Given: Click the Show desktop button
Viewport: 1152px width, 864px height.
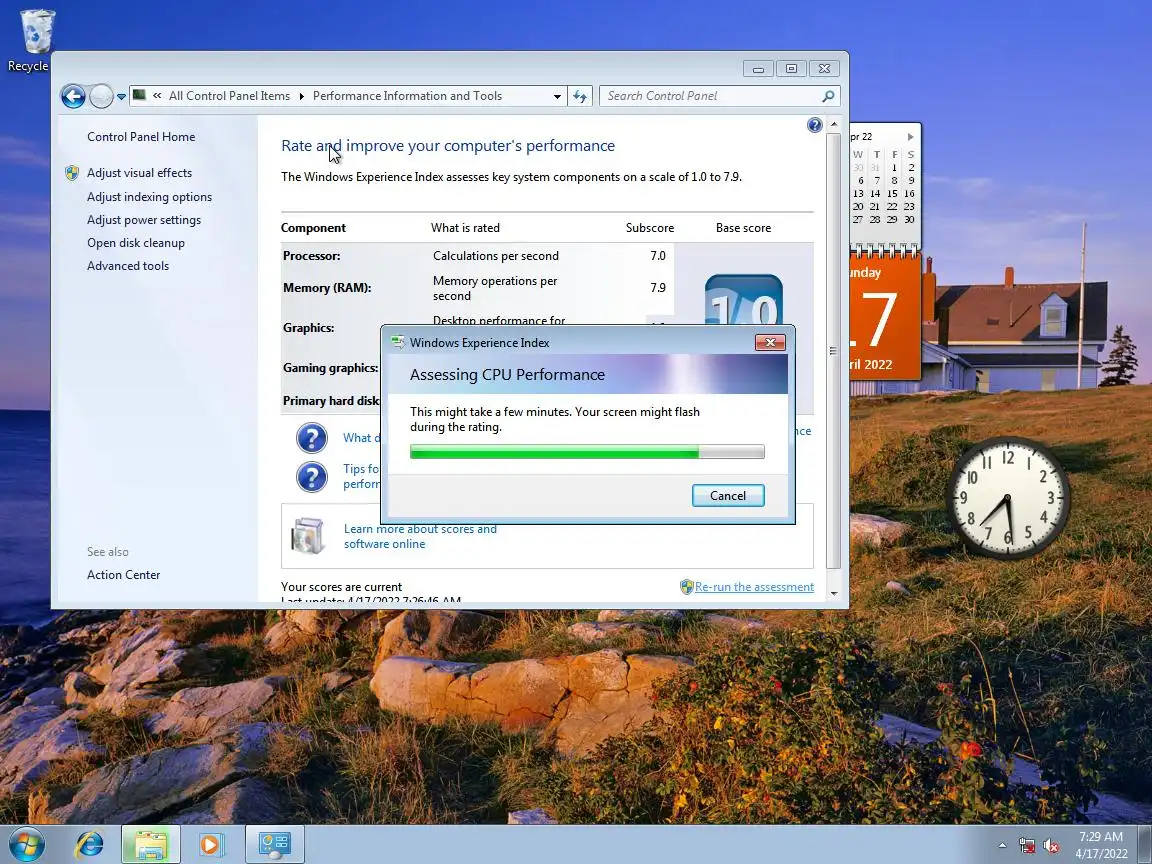Looking at the screenshot, I should coord(1146,845).
